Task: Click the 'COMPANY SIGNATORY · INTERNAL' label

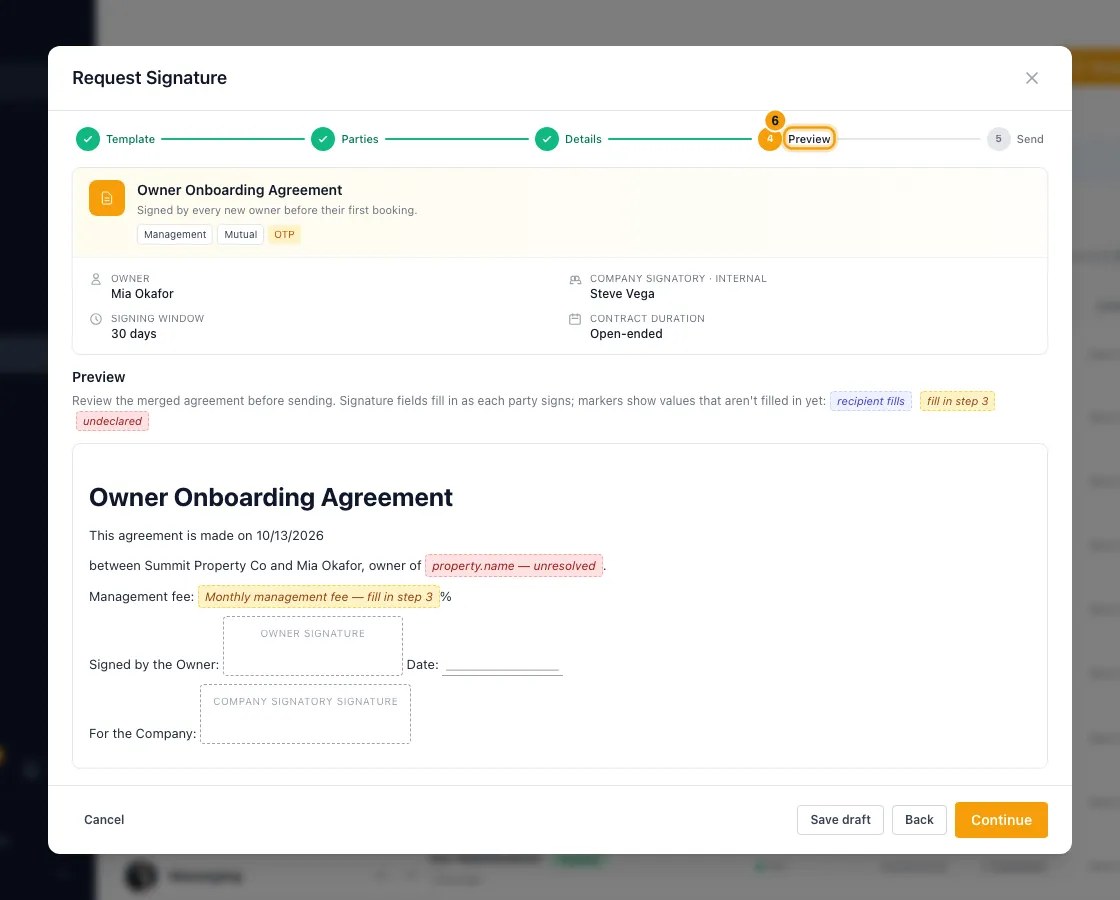Action: pyautogui.click(x=678, y=279)
